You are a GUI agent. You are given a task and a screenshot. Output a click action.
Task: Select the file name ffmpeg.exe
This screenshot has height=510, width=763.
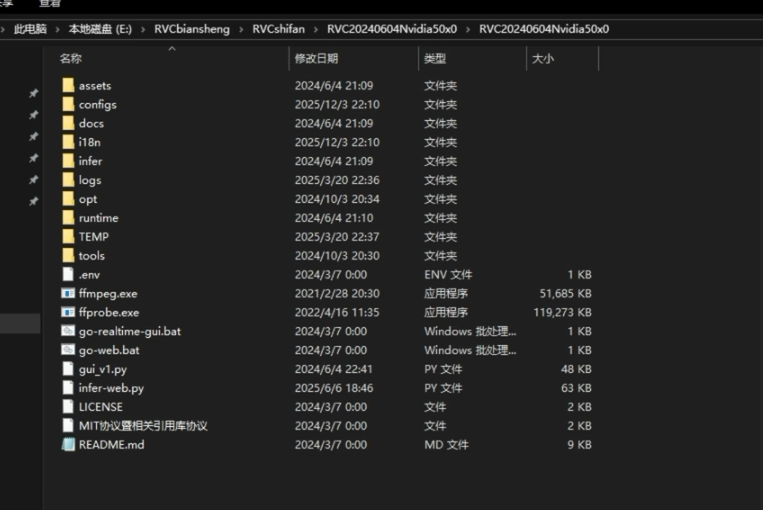(108, 293)
